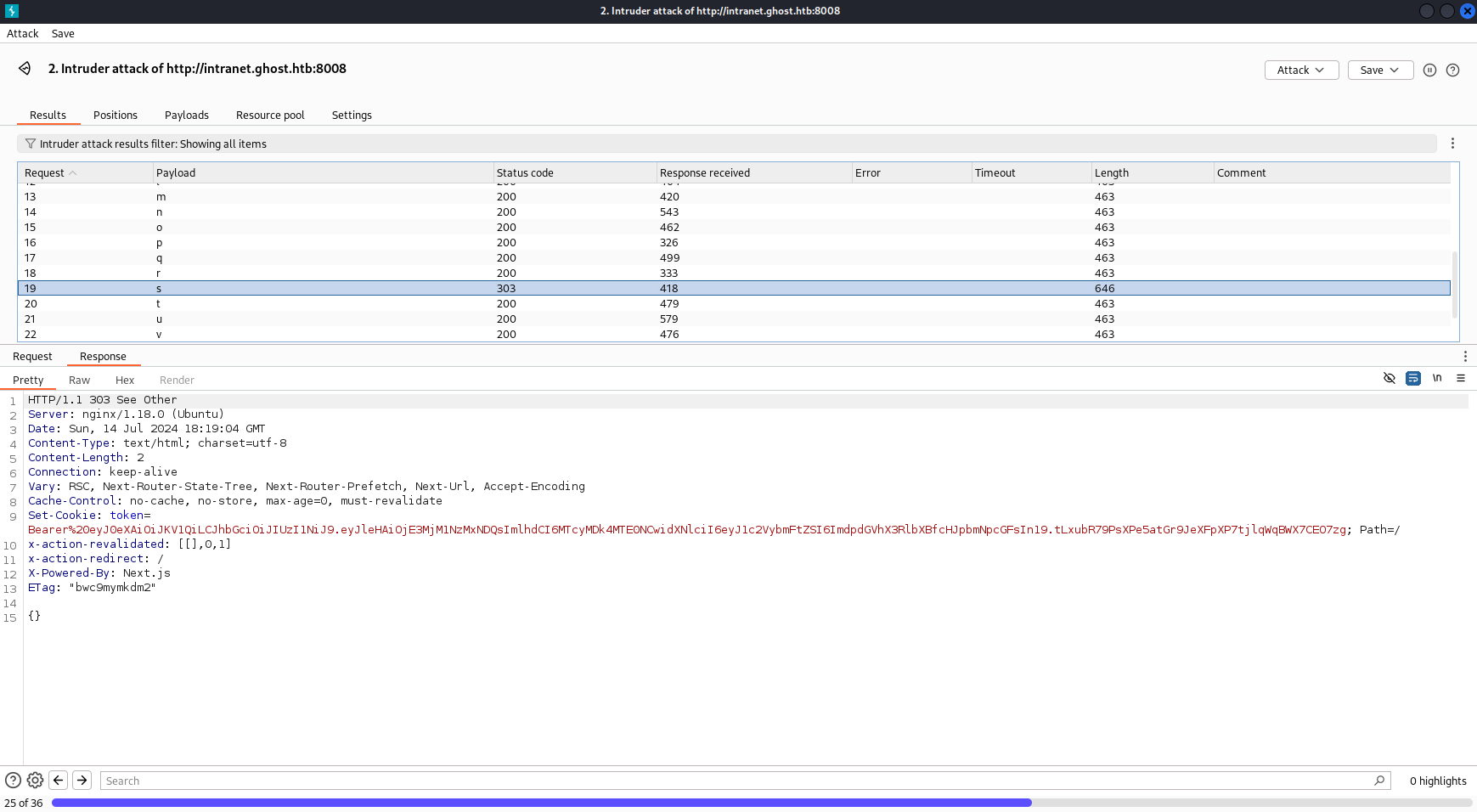Screen dimensions: 1477x812
Task: Sort by Length column header
Action: coord(1153,172)
